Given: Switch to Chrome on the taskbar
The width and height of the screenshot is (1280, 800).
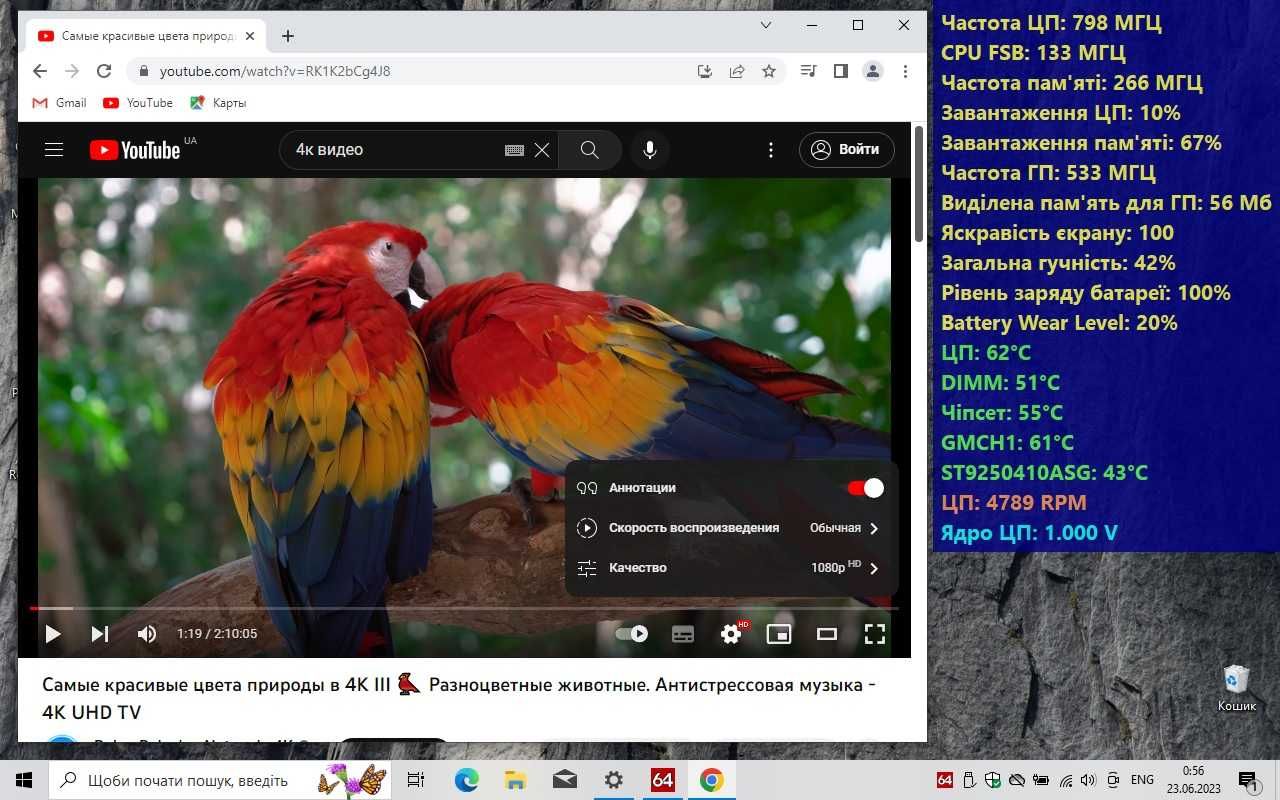Looking at the screenshot, I should (711, 780).
